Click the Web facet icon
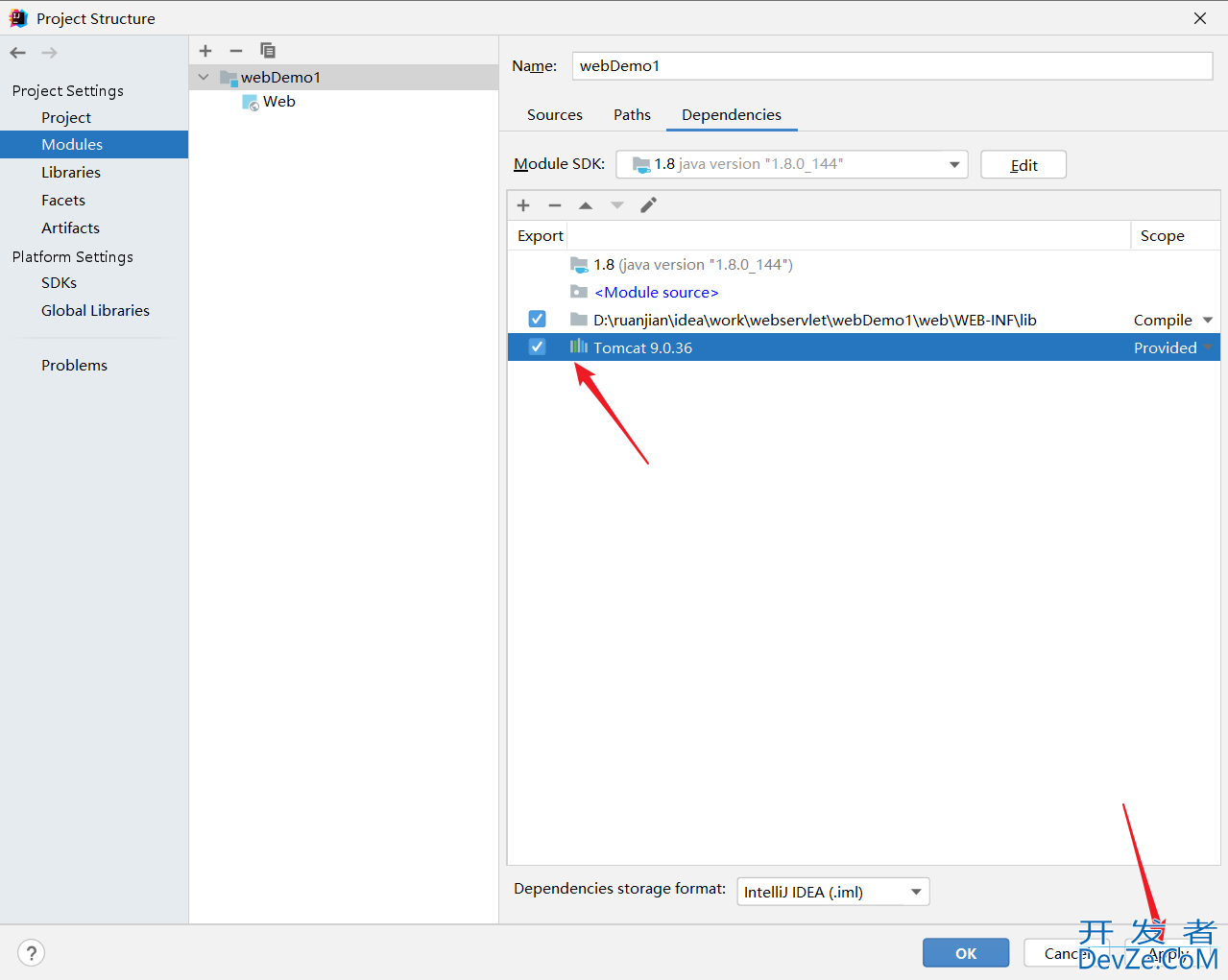Viewport: 1228px width, 980px height. pos(251,102)
